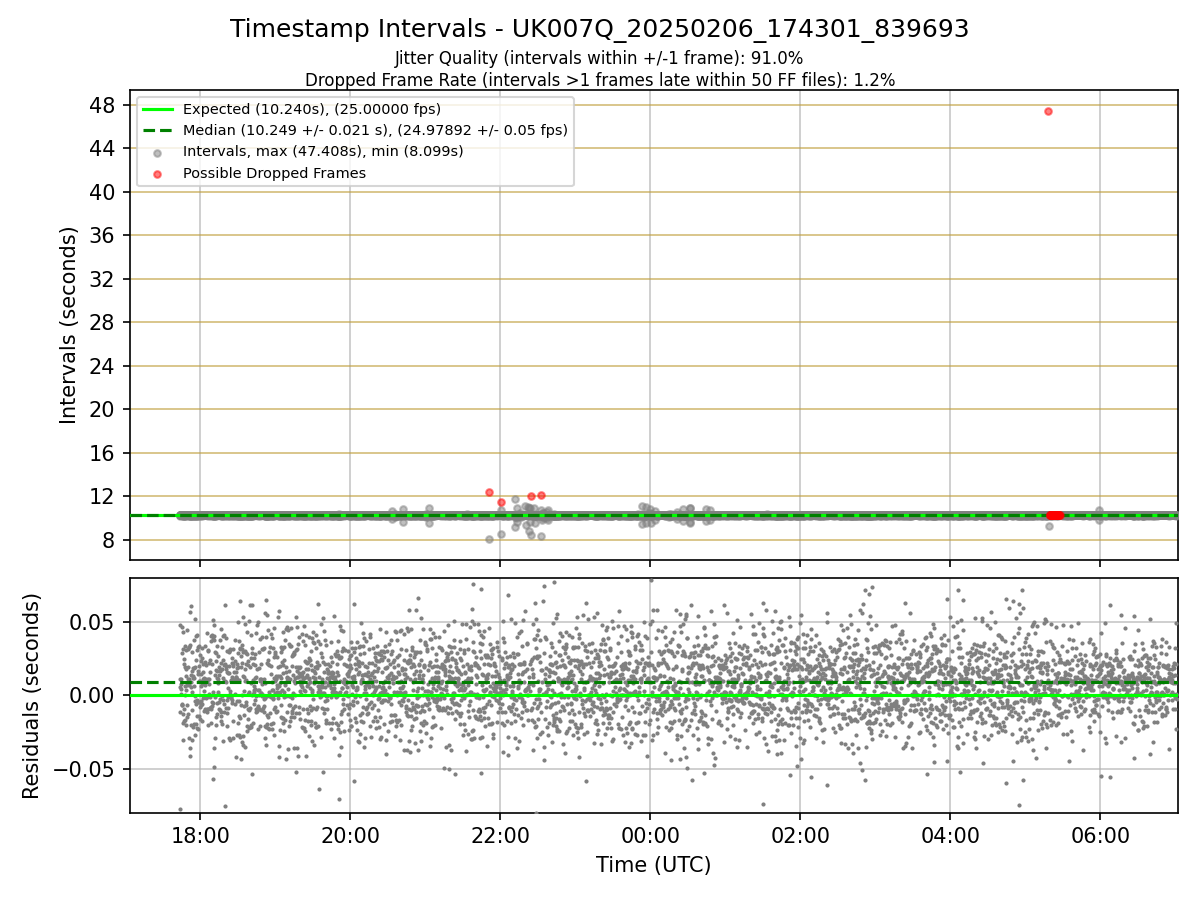This screenshot has height=900, width=1200.
Task: Click the y-axis tick label '40'
Action: (103, 192)
